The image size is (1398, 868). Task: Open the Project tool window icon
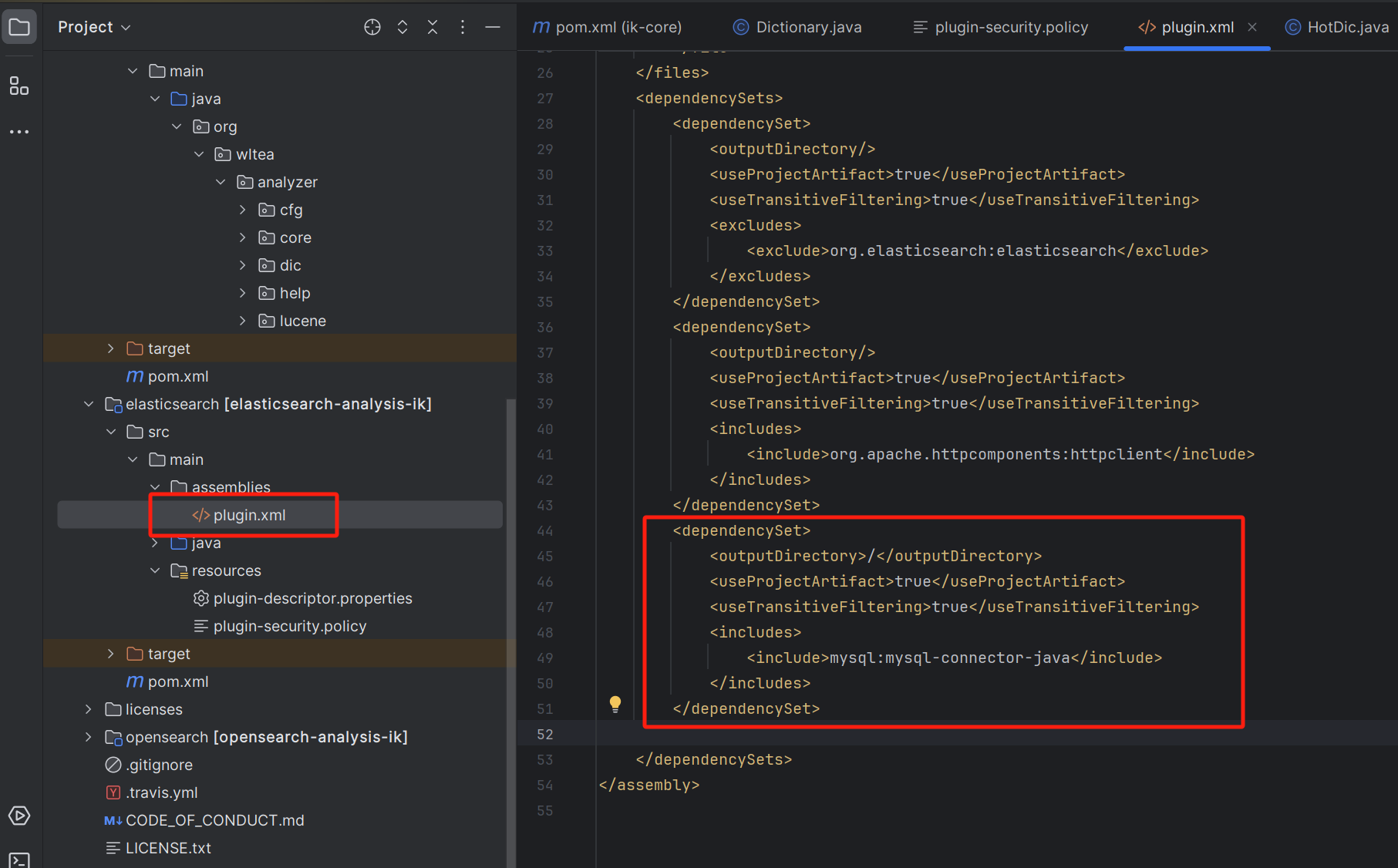point(19,28)
